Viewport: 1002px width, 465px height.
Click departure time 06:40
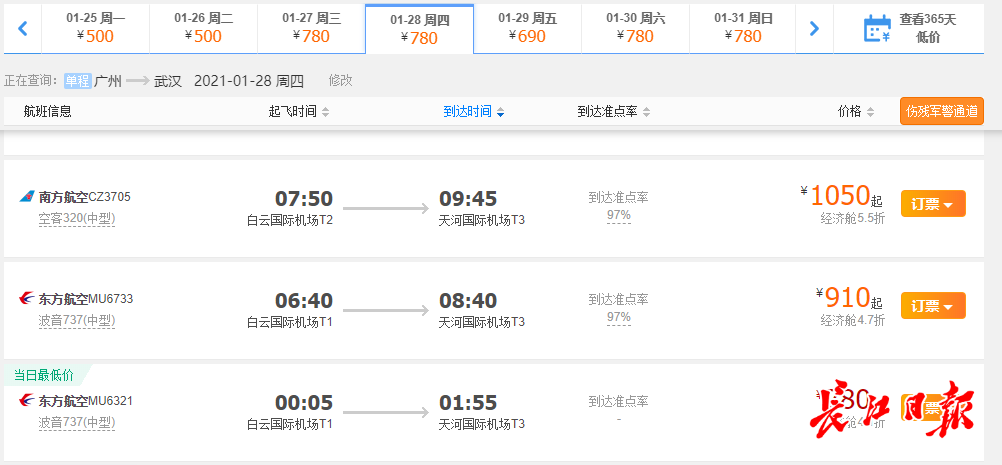pos(304,301)
